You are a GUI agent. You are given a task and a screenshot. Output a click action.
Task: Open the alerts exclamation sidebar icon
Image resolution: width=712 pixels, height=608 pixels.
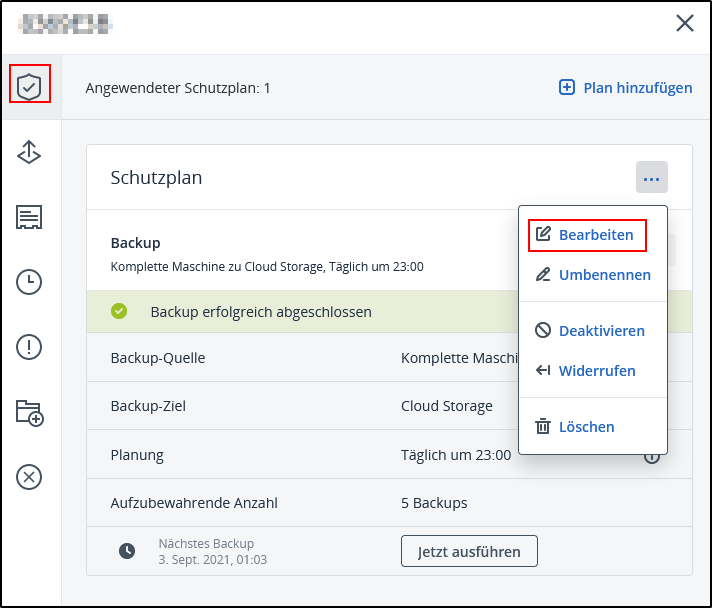(30, 347)
